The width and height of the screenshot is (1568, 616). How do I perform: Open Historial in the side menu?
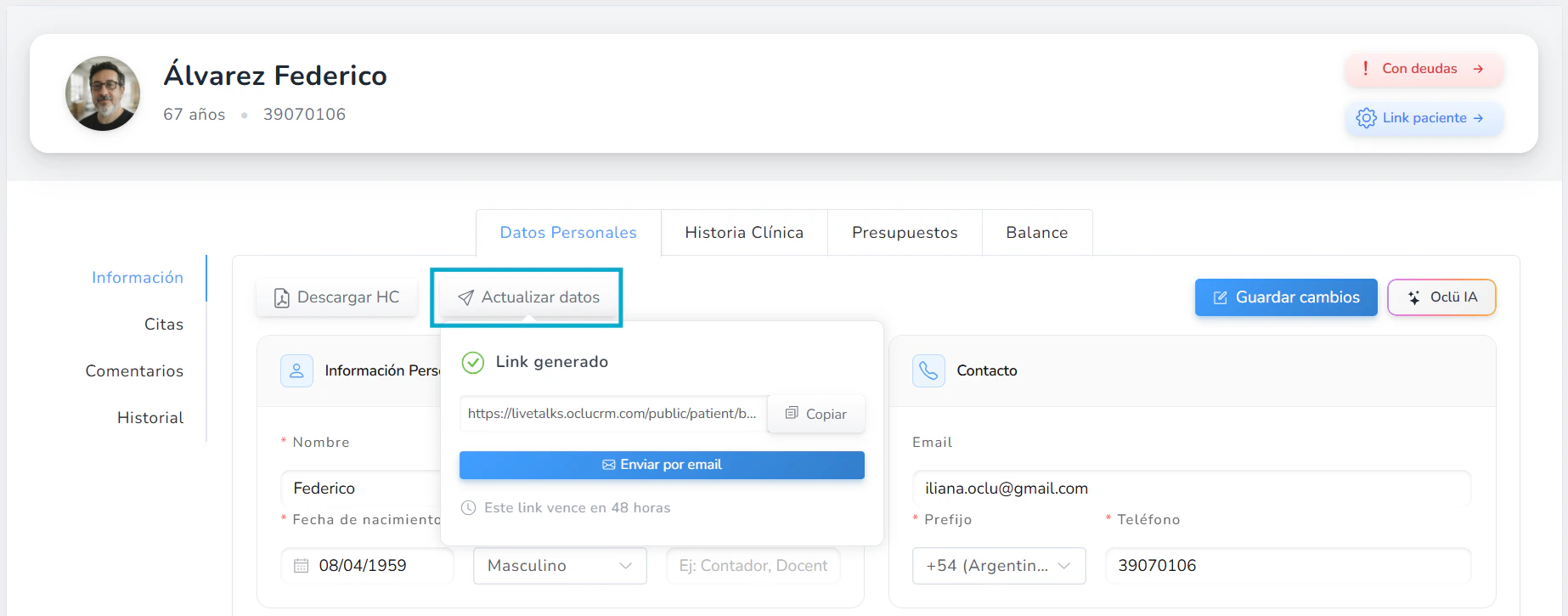[x=150, y=418]
